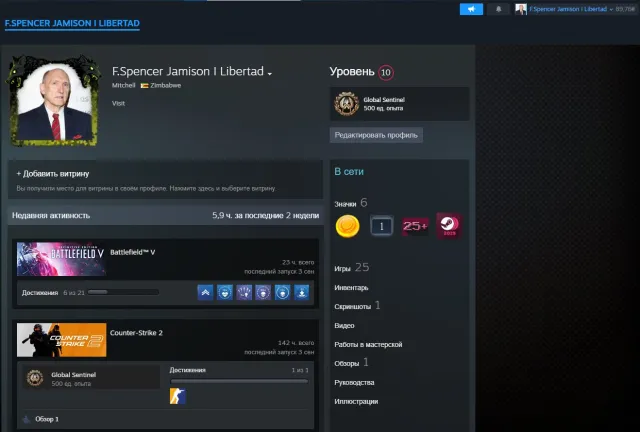Click the 23 ч. всего playtime text
The width and height of the screenshot is (640, 432).
(298, 262)
